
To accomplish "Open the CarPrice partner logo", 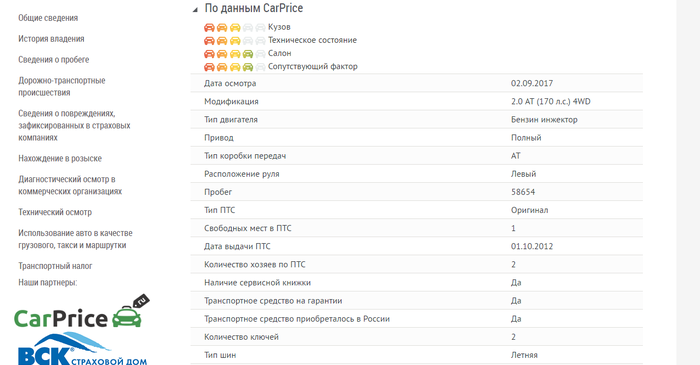I will 82,312.
